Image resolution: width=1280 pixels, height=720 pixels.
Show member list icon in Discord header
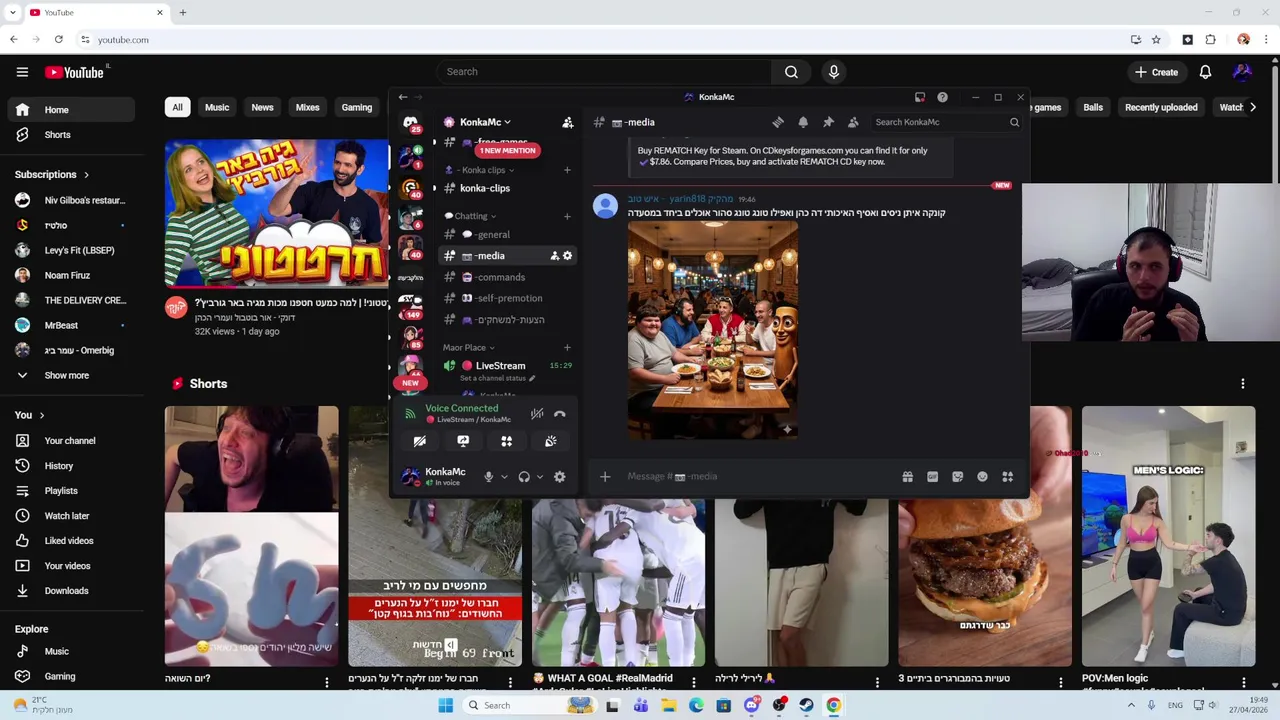click(853, 122)
